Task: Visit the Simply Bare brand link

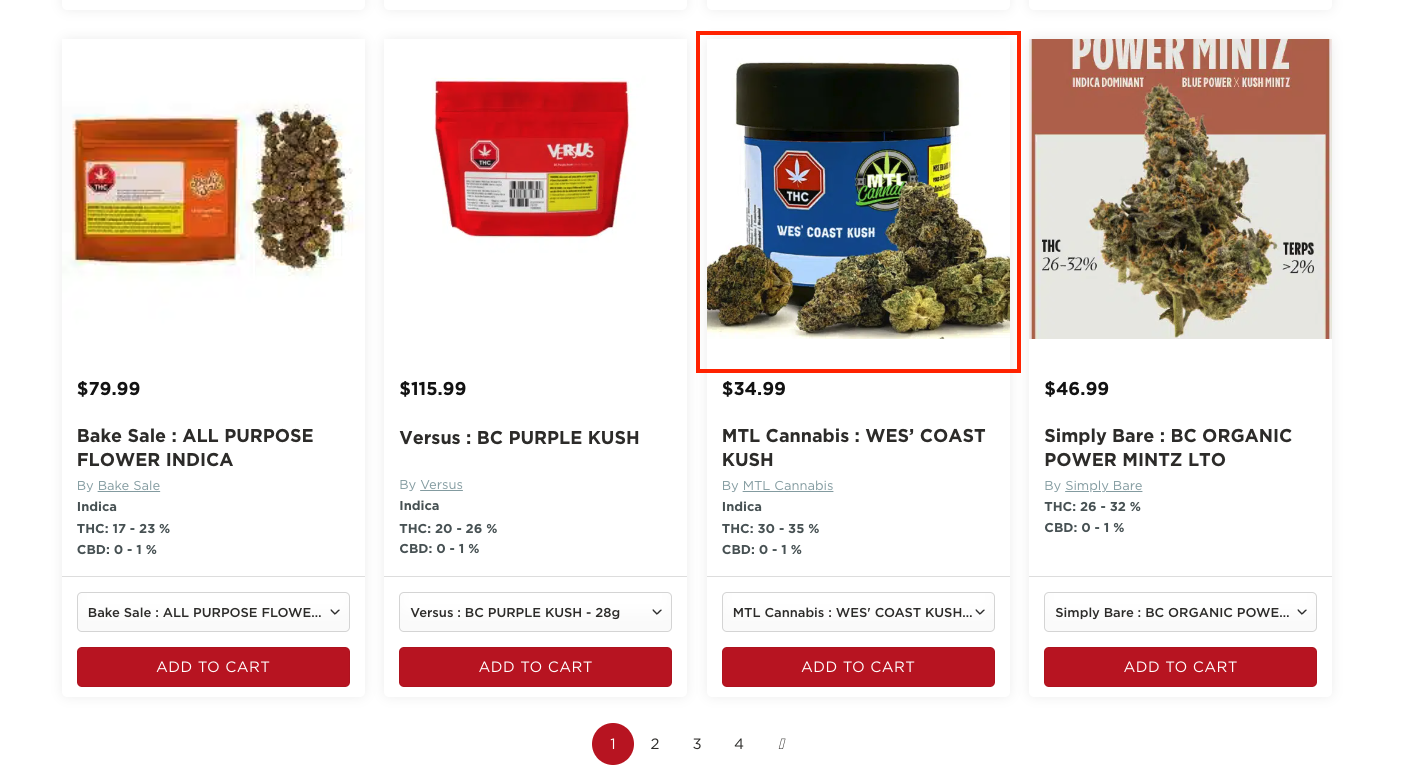Action: [x=1104, y=486]
